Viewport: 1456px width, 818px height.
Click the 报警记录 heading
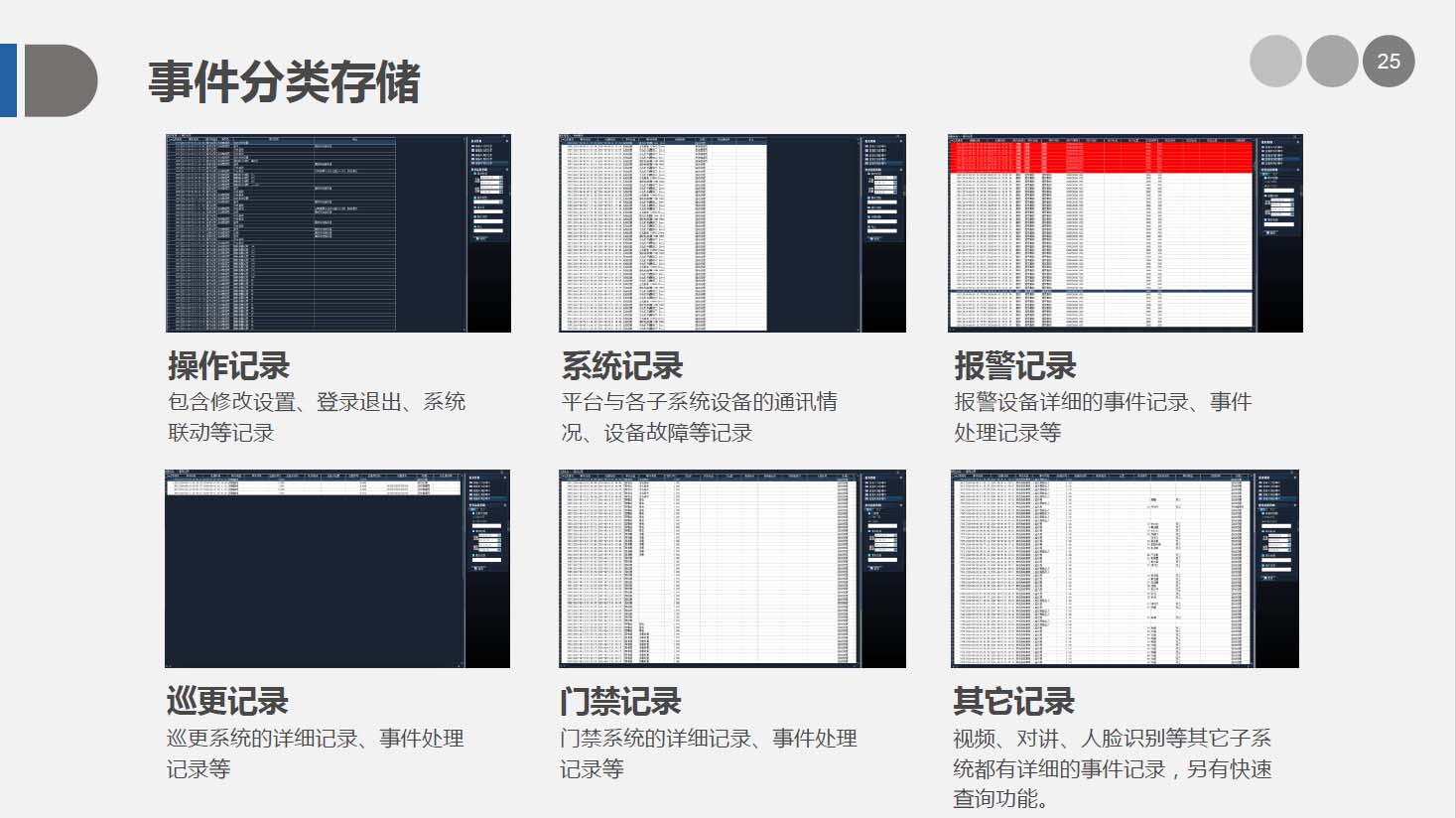click(x=1015, y=366)
